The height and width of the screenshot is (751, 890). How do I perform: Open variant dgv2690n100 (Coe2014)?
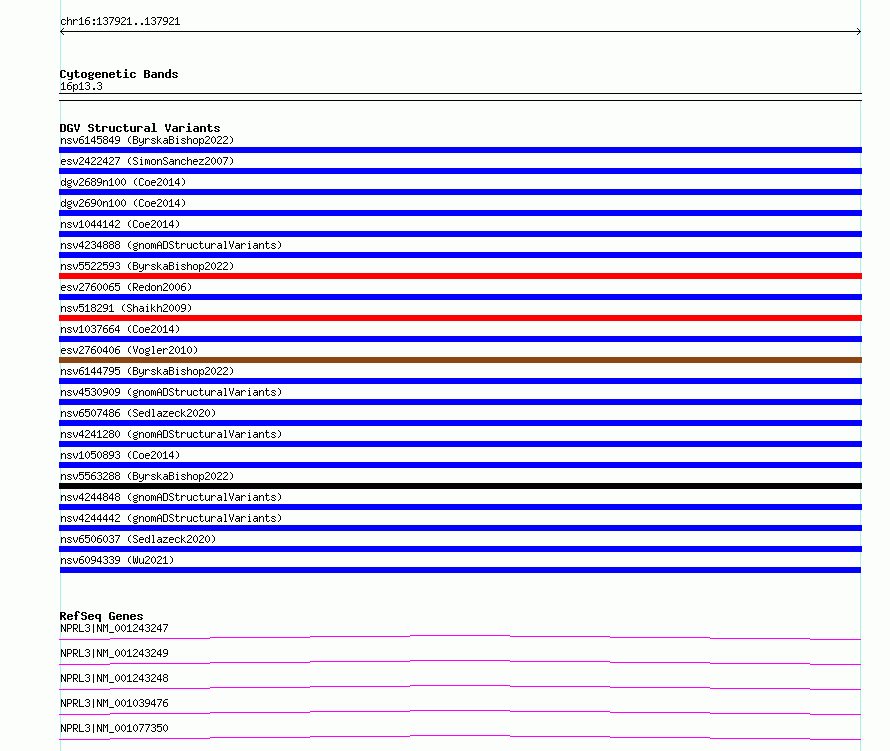tap(123, 203)
